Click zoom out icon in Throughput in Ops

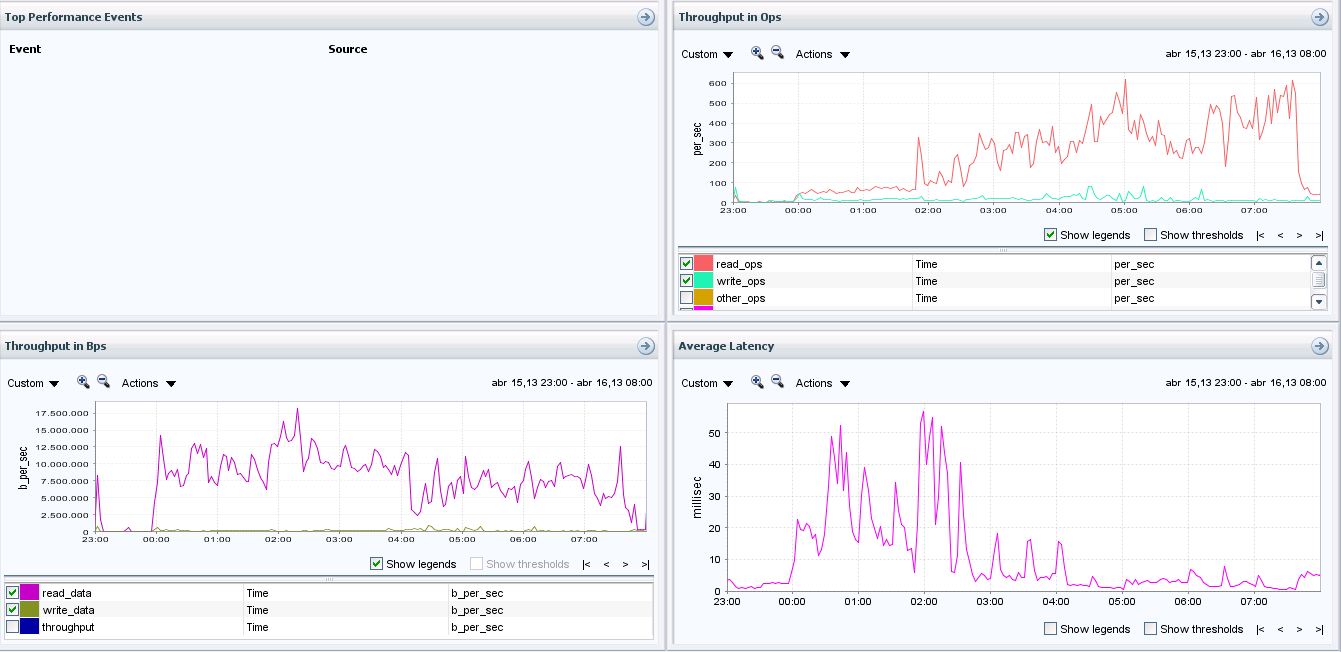point(777,53)
